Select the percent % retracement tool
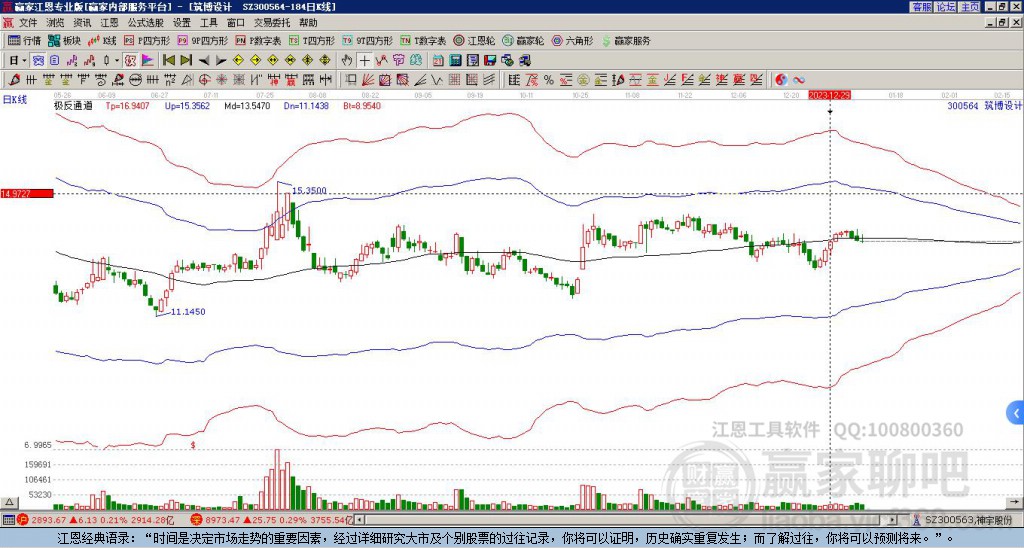This screenshot has height=548, width=1024. tap(549, 80)
